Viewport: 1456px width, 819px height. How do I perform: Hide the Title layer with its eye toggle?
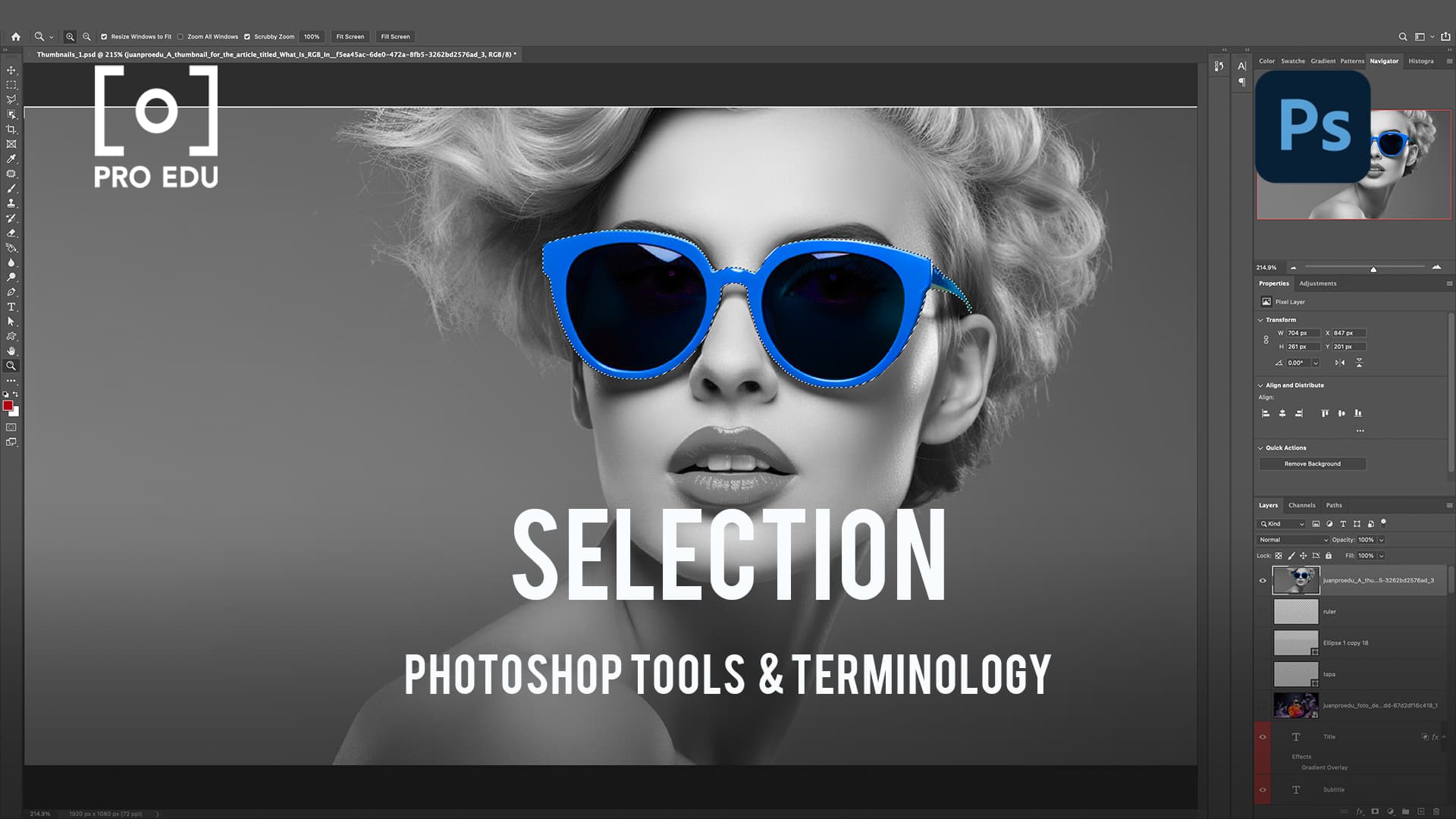click(1263, 736)
